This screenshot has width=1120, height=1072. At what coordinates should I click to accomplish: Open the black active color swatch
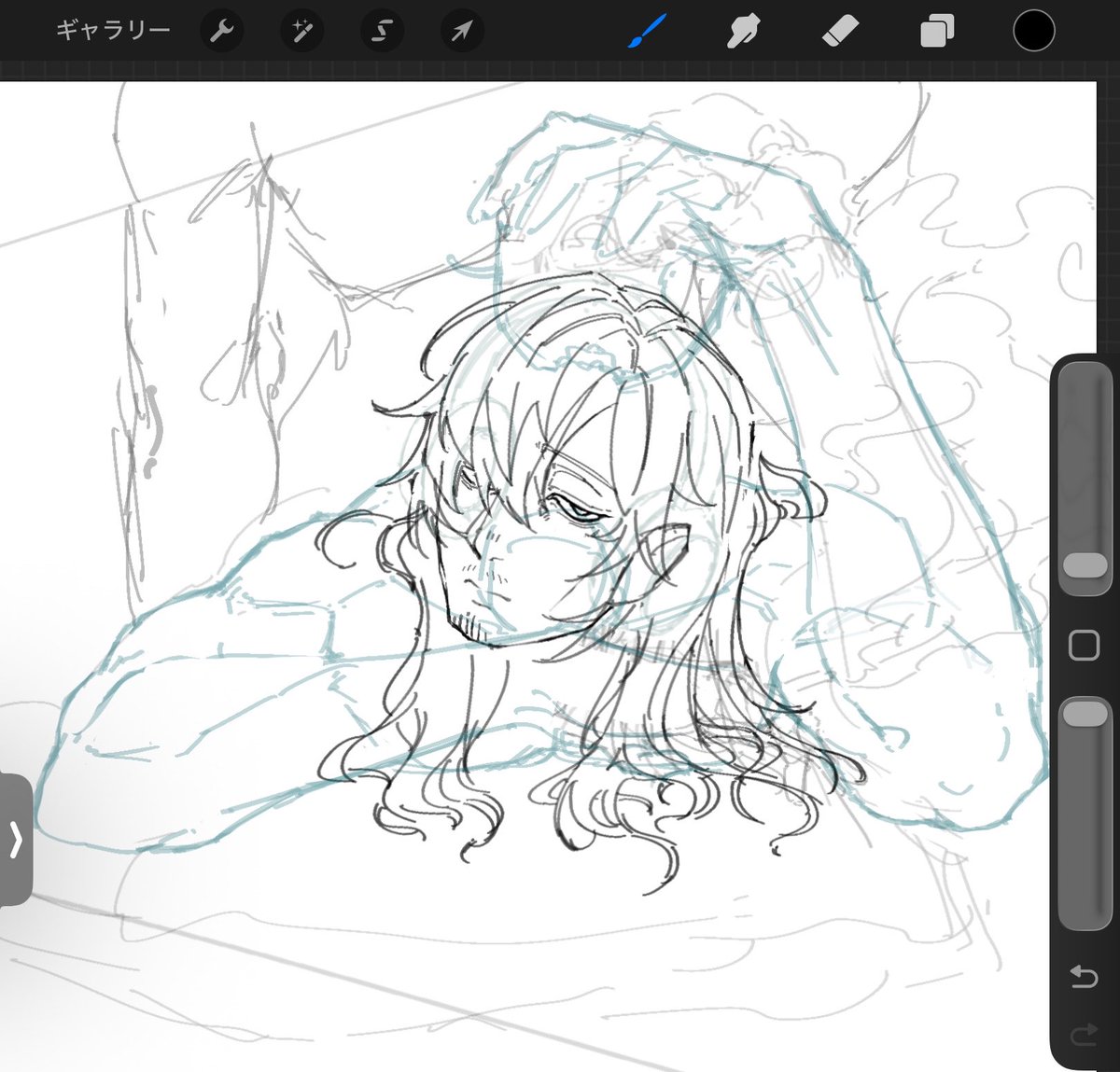click(1034, 31)
